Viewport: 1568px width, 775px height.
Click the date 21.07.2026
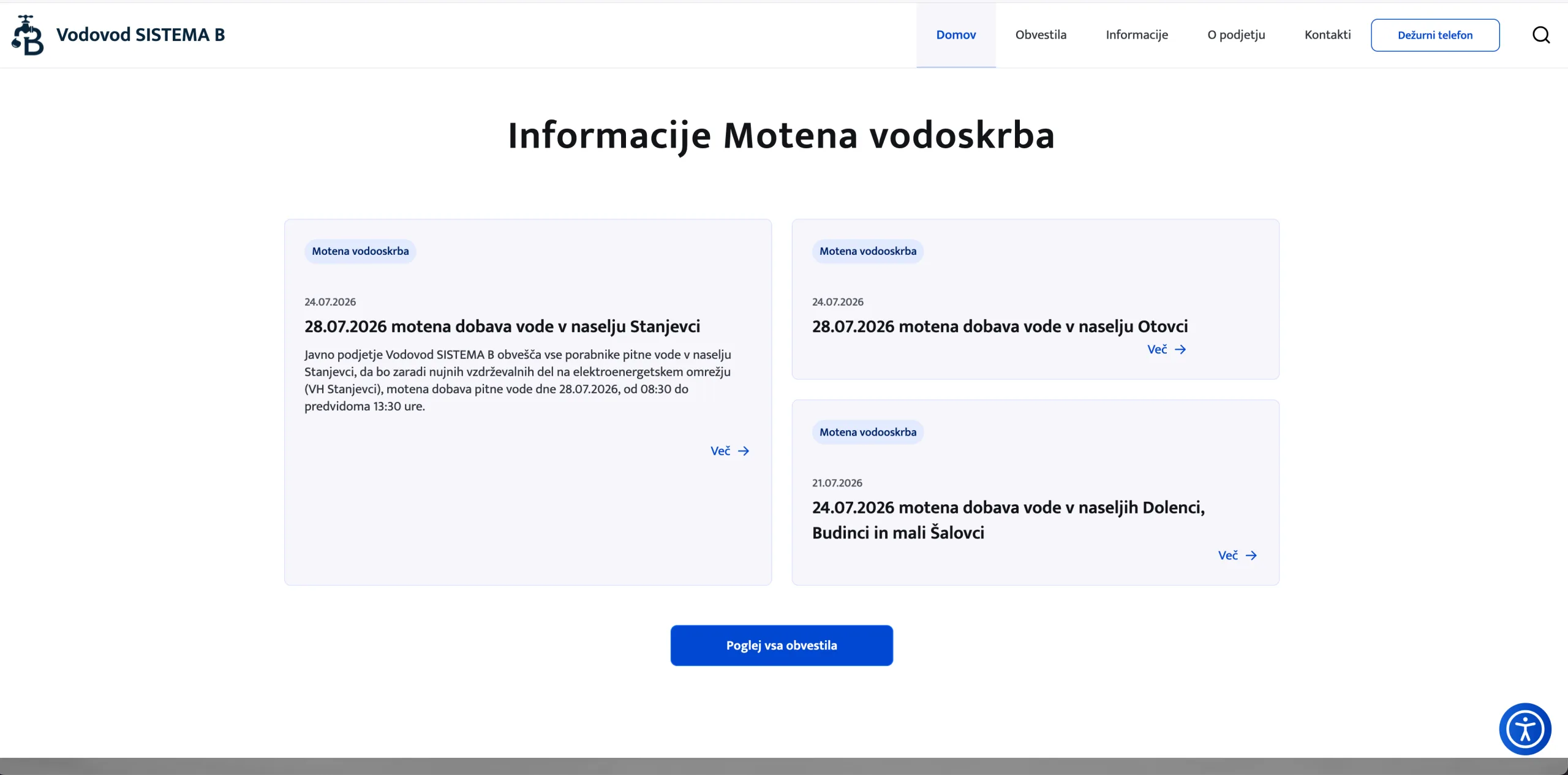point(837,483)
